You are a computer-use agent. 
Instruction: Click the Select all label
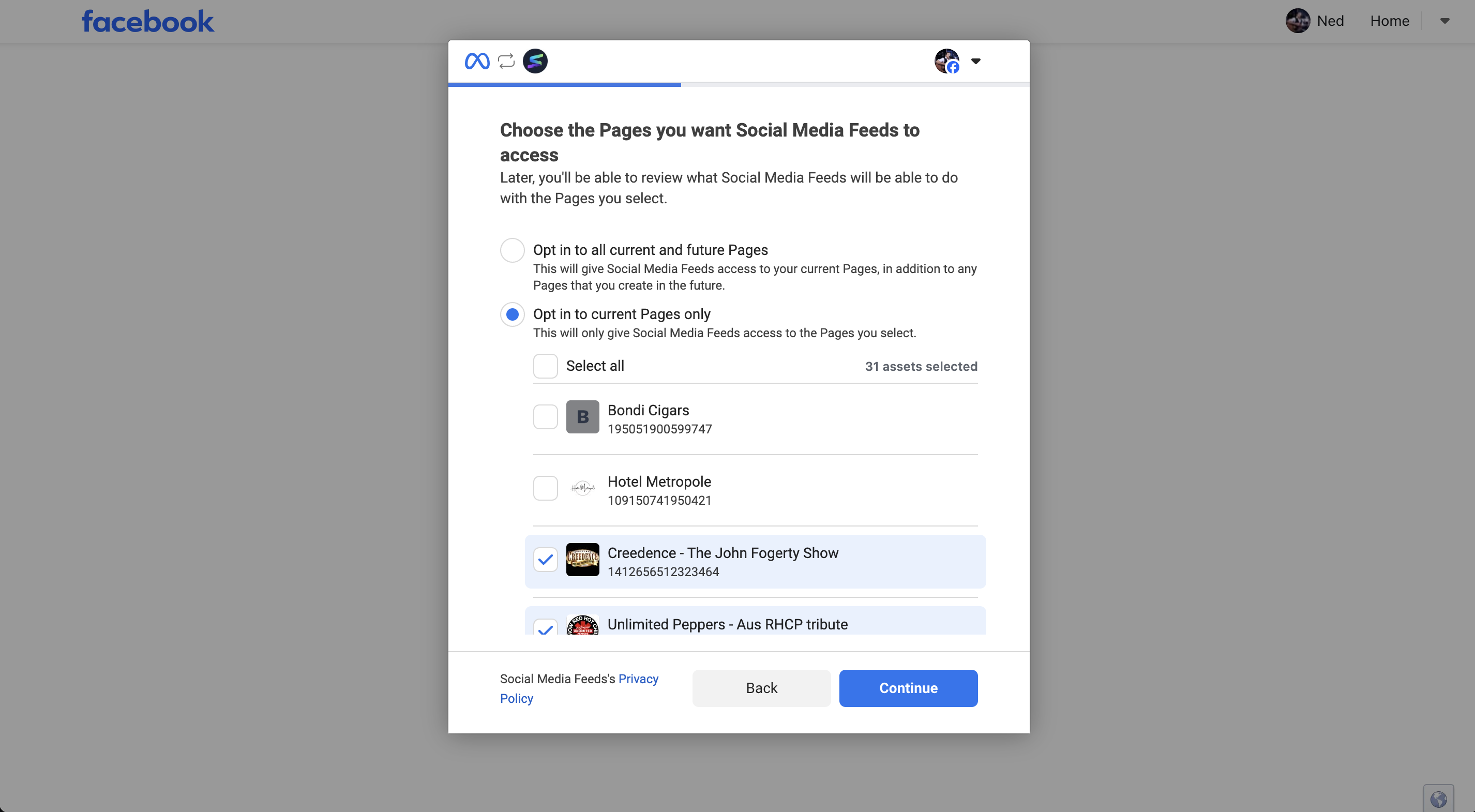click(x=595, y=366)
